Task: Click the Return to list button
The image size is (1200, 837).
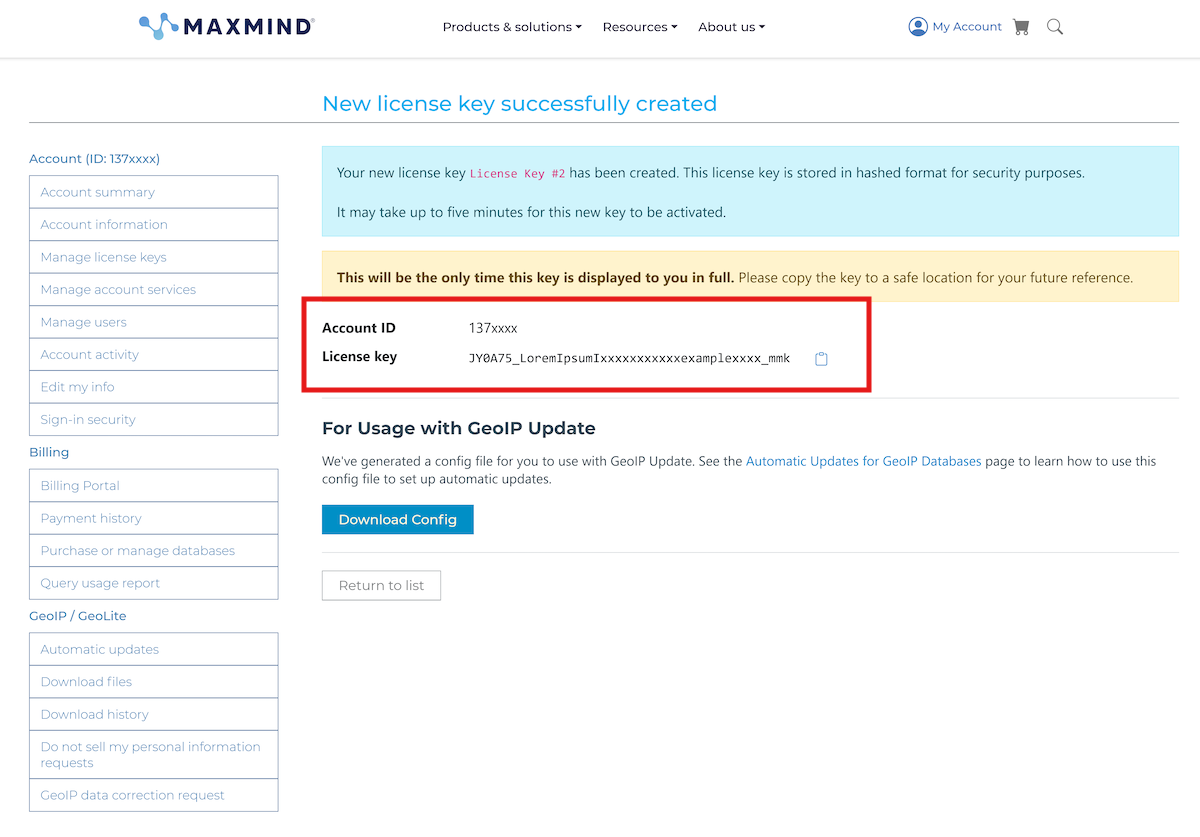Action: coord(381,585)
